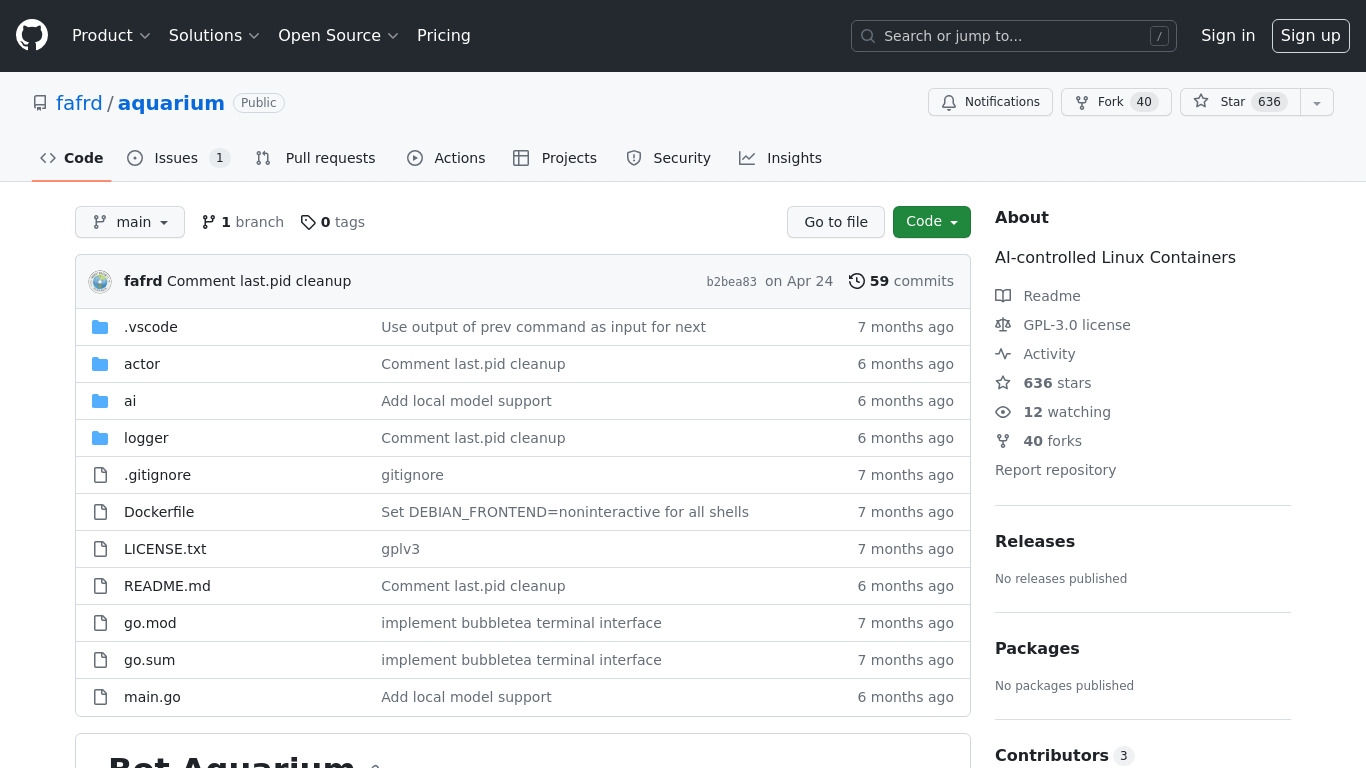This screenshot has width=1366, height=768.
Task: Select the main.go file icon
Action: (100, 697)
